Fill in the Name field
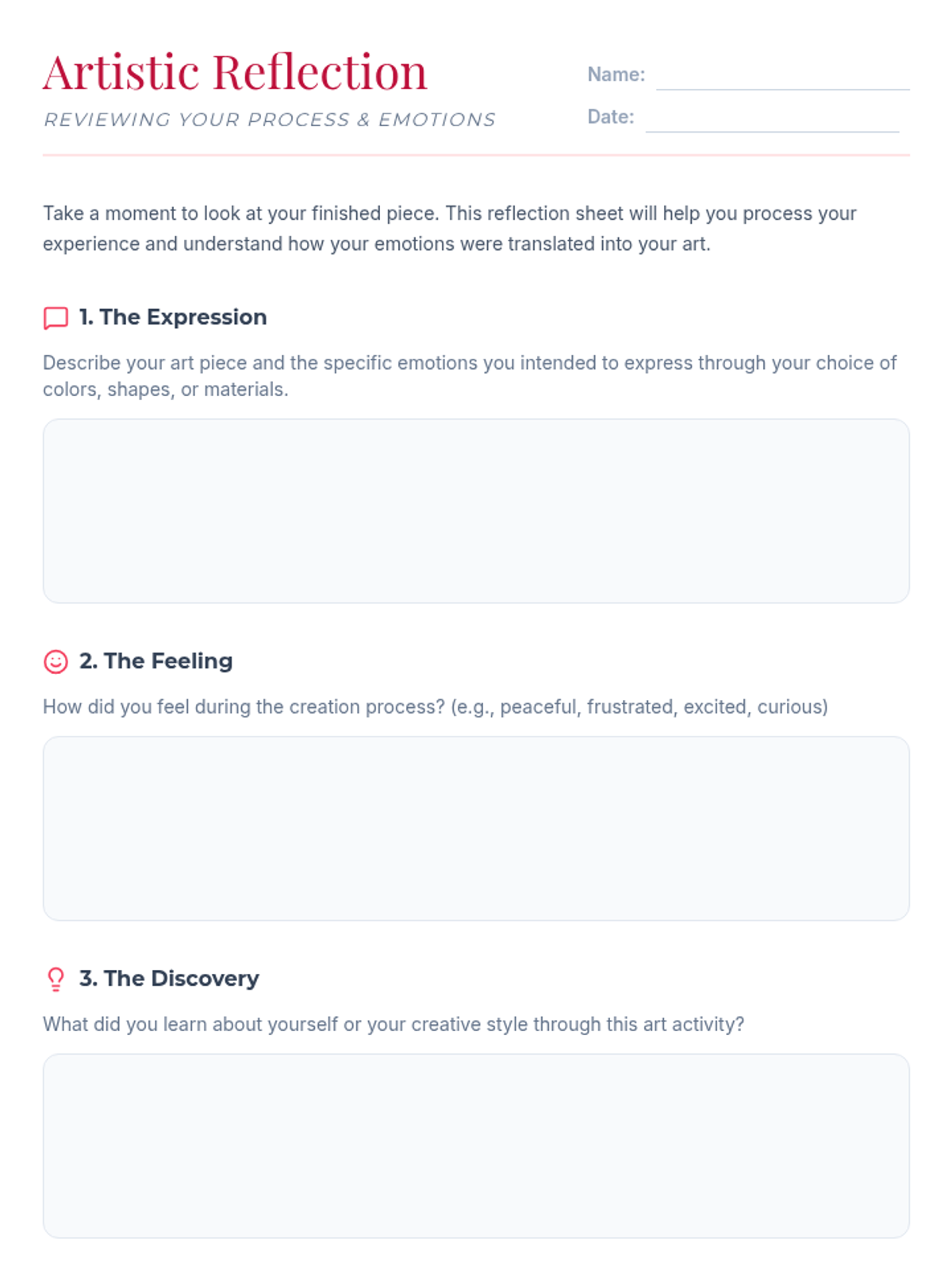952x1270 pixels. (x=782, y=76)
